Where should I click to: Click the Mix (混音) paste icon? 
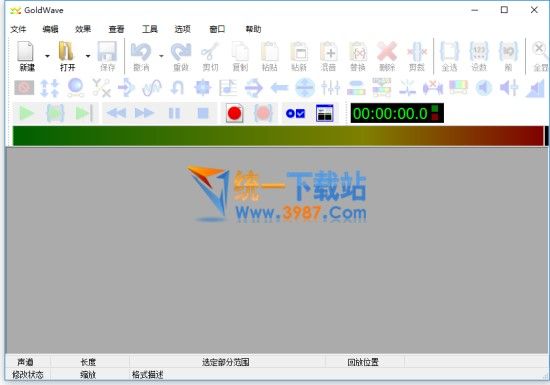(x=329, y=51)
